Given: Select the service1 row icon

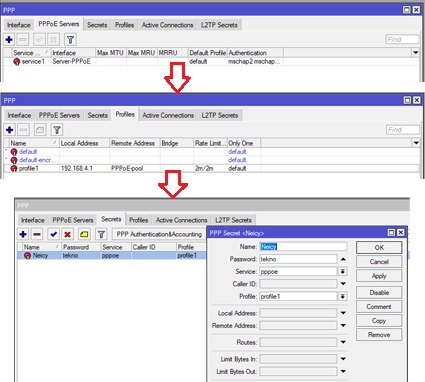Looking at the screenshot, I should (17, 62).
